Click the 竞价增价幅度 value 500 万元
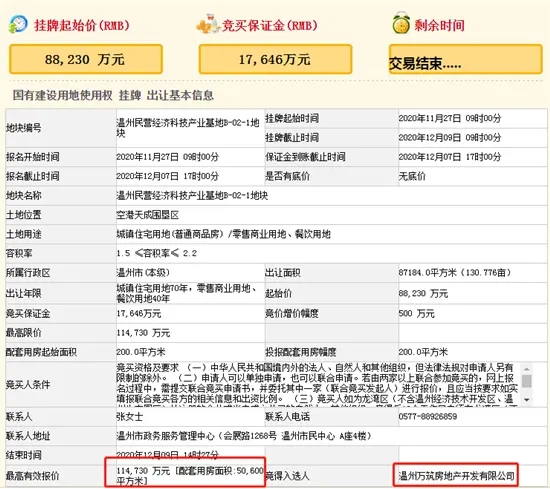The width and height of the screenshot is (550, 489). (x=416, y=313)
